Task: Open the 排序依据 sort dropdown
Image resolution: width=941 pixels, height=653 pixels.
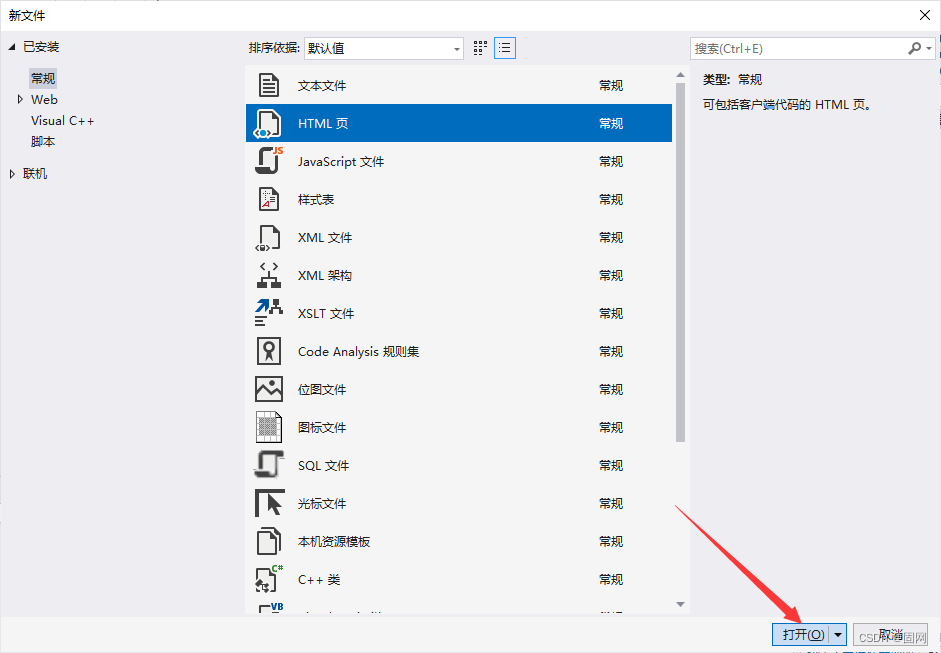Action: pos(455,47)
